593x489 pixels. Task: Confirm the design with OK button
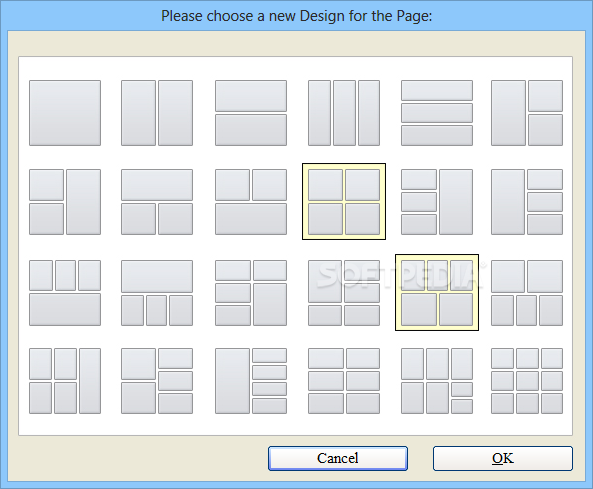(503, 458)
